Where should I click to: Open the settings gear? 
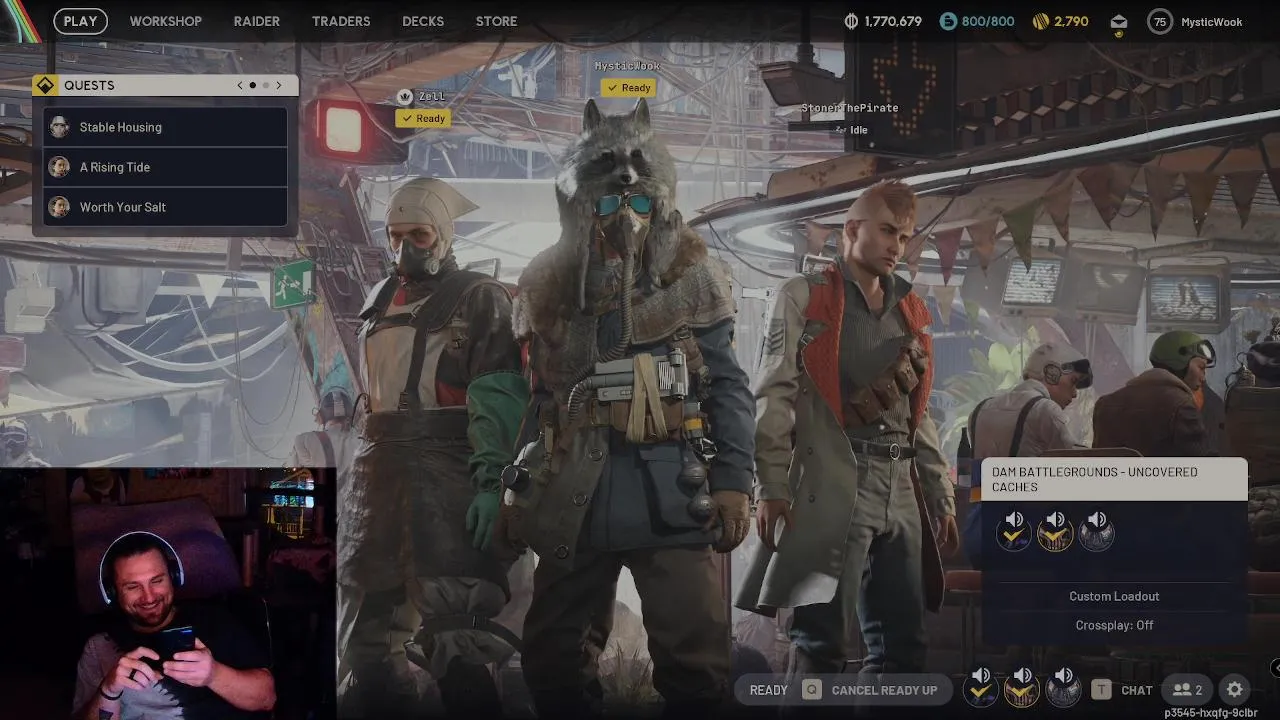(x=1235, y=689)
